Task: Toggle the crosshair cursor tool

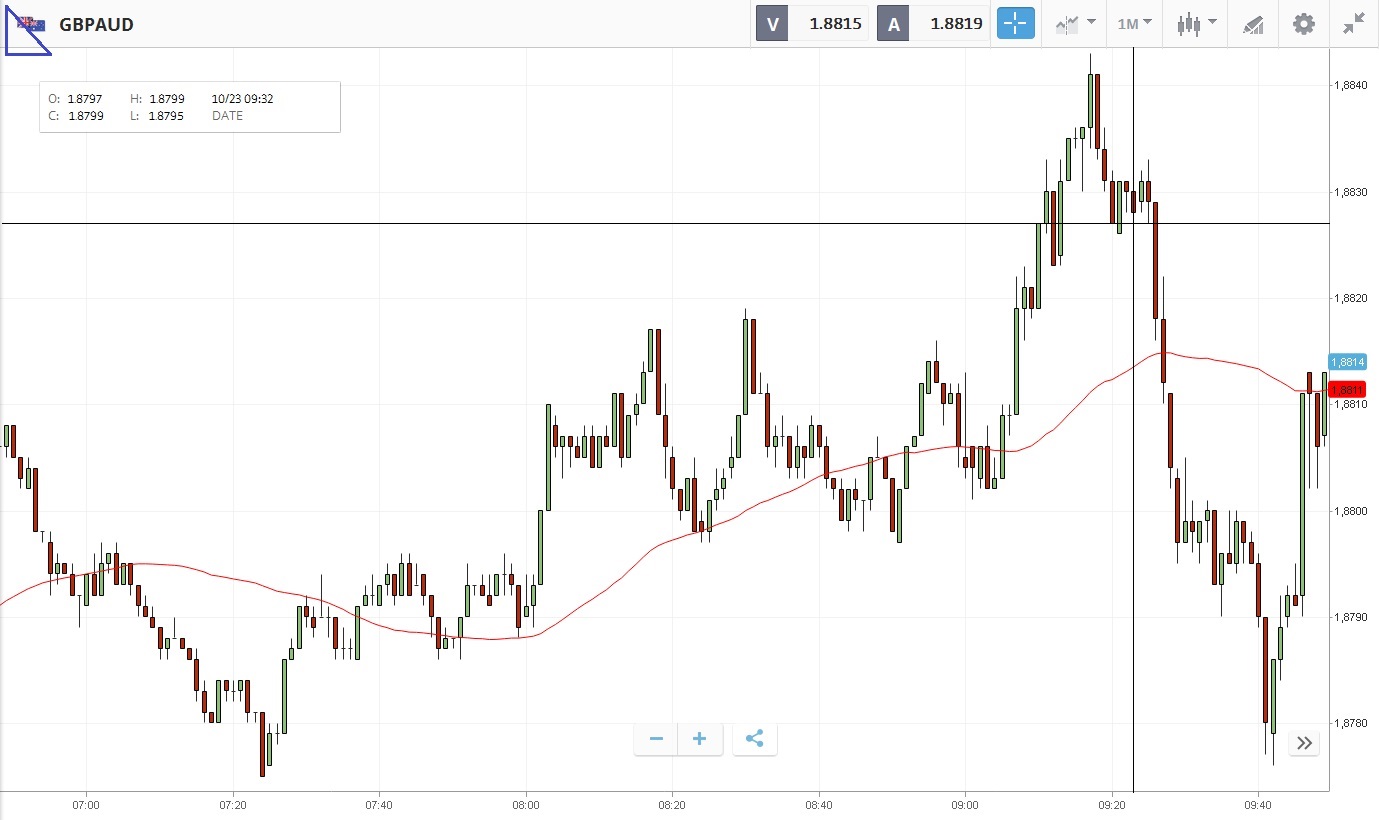Action: (1015, 23)
